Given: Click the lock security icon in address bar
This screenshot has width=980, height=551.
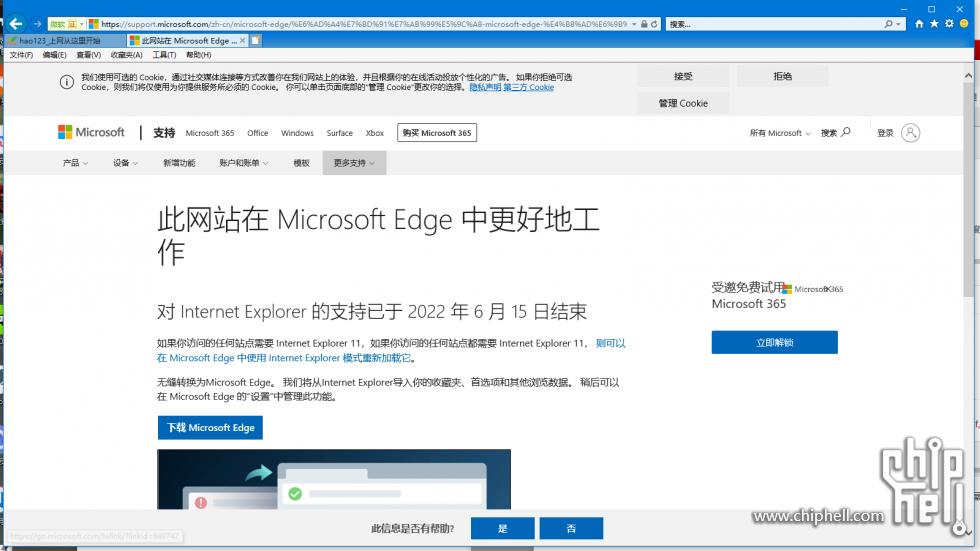Looking at the screenshot, I should (x=644, y=24).
